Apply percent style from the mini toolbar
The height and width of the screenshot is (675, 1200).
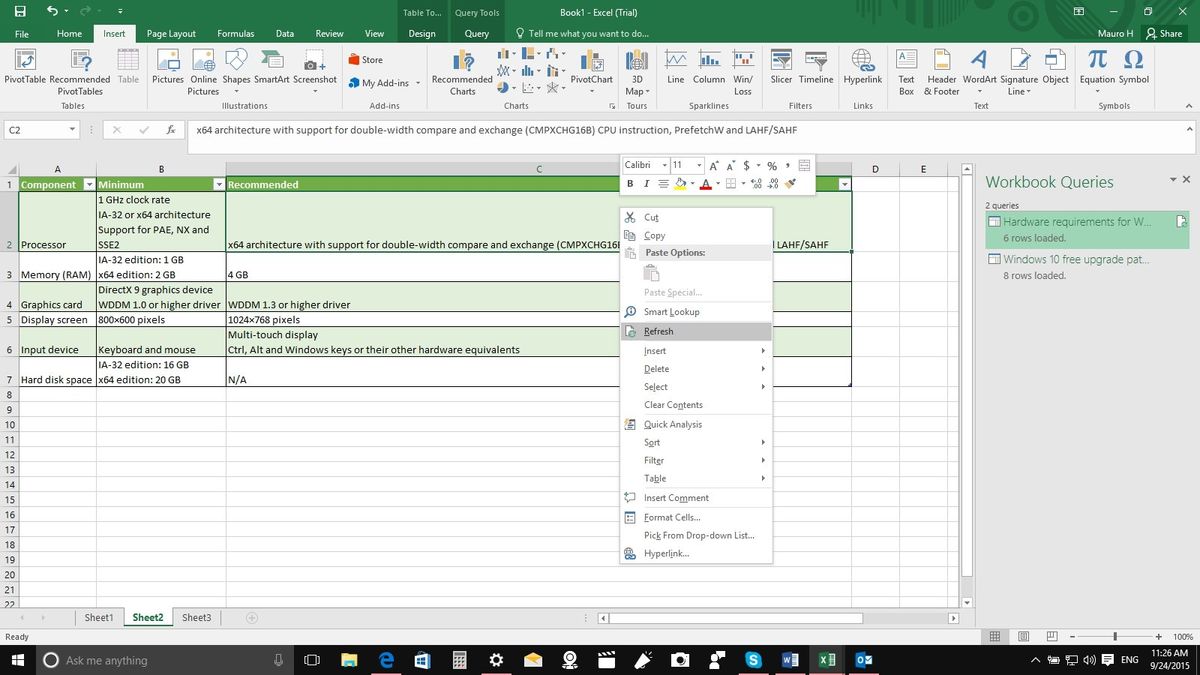tap(772, 165)
